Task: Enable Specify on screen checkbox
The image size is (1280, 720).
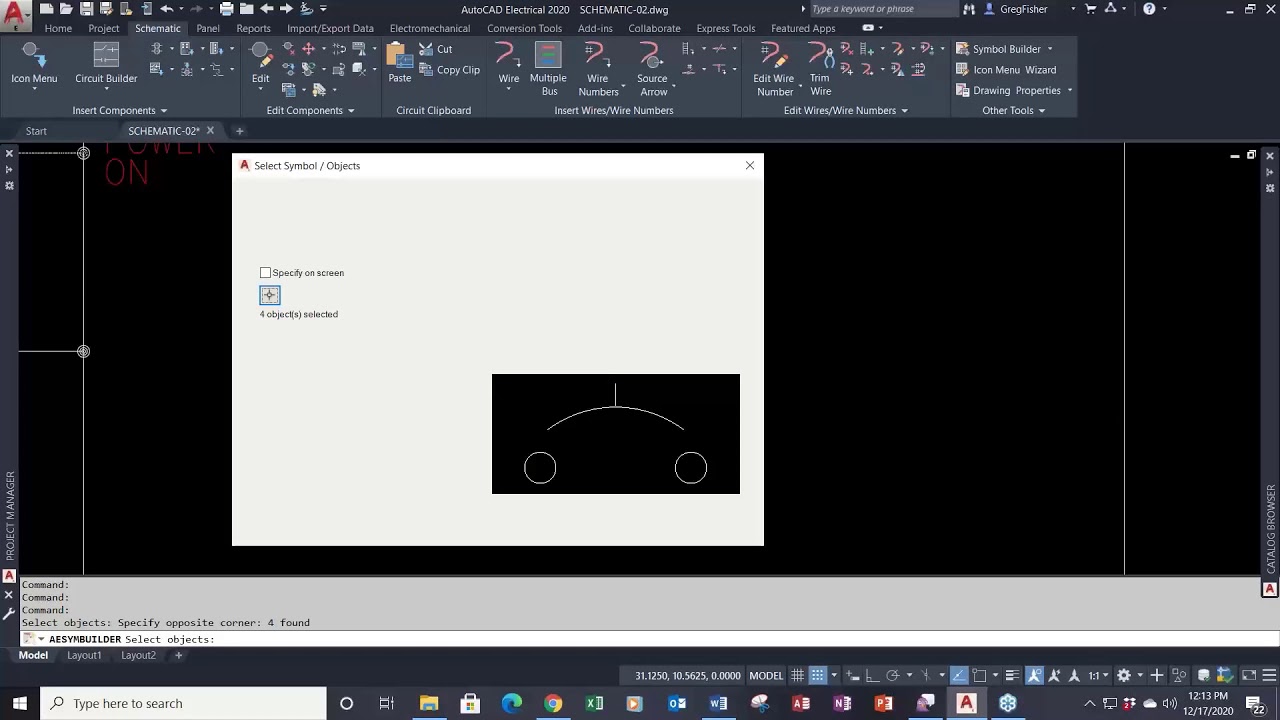Action: [x=265, y=273]
